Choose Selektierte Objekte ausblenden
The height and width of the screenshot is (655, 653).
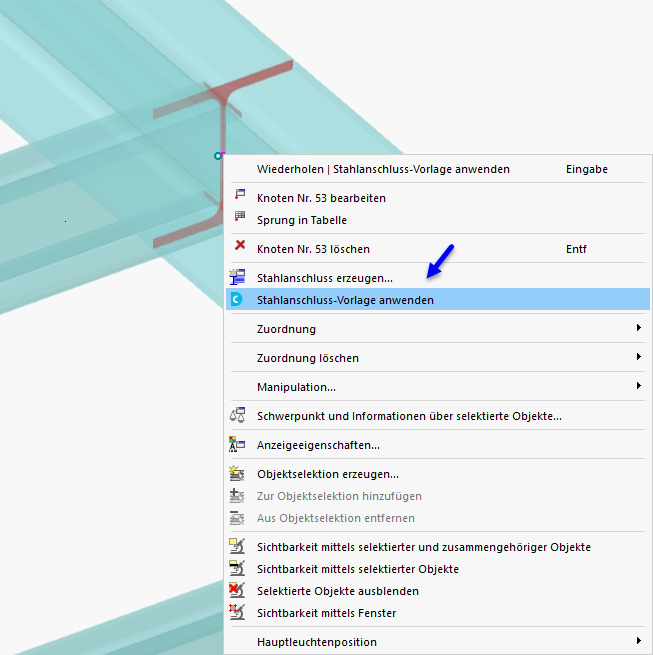coord(438,591)
